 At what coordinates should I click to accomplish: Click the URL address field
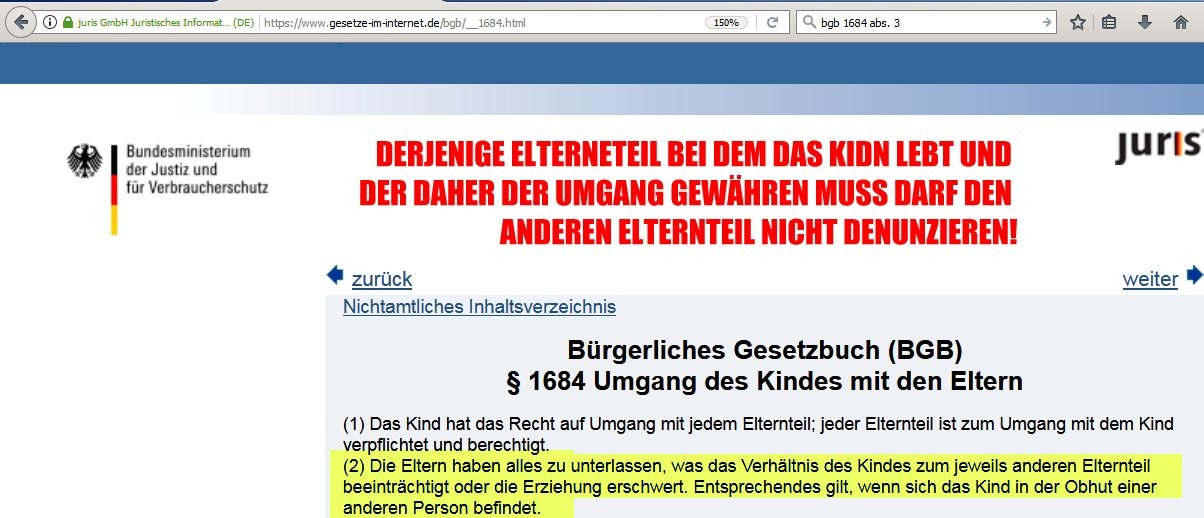click(480, 22)
